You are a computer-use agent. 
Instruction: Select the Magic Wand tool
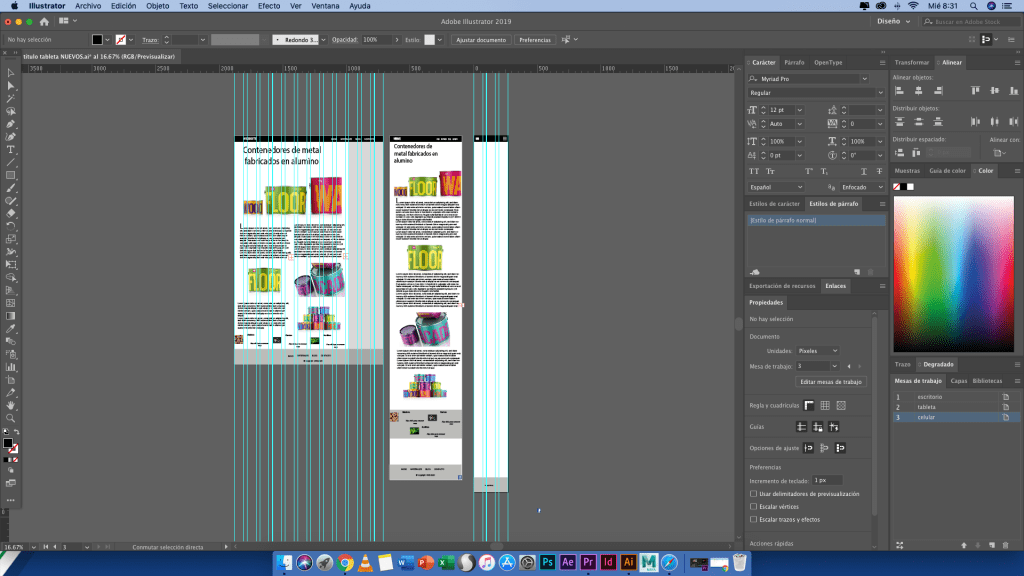pyautogui.click(x=11, y=98)
